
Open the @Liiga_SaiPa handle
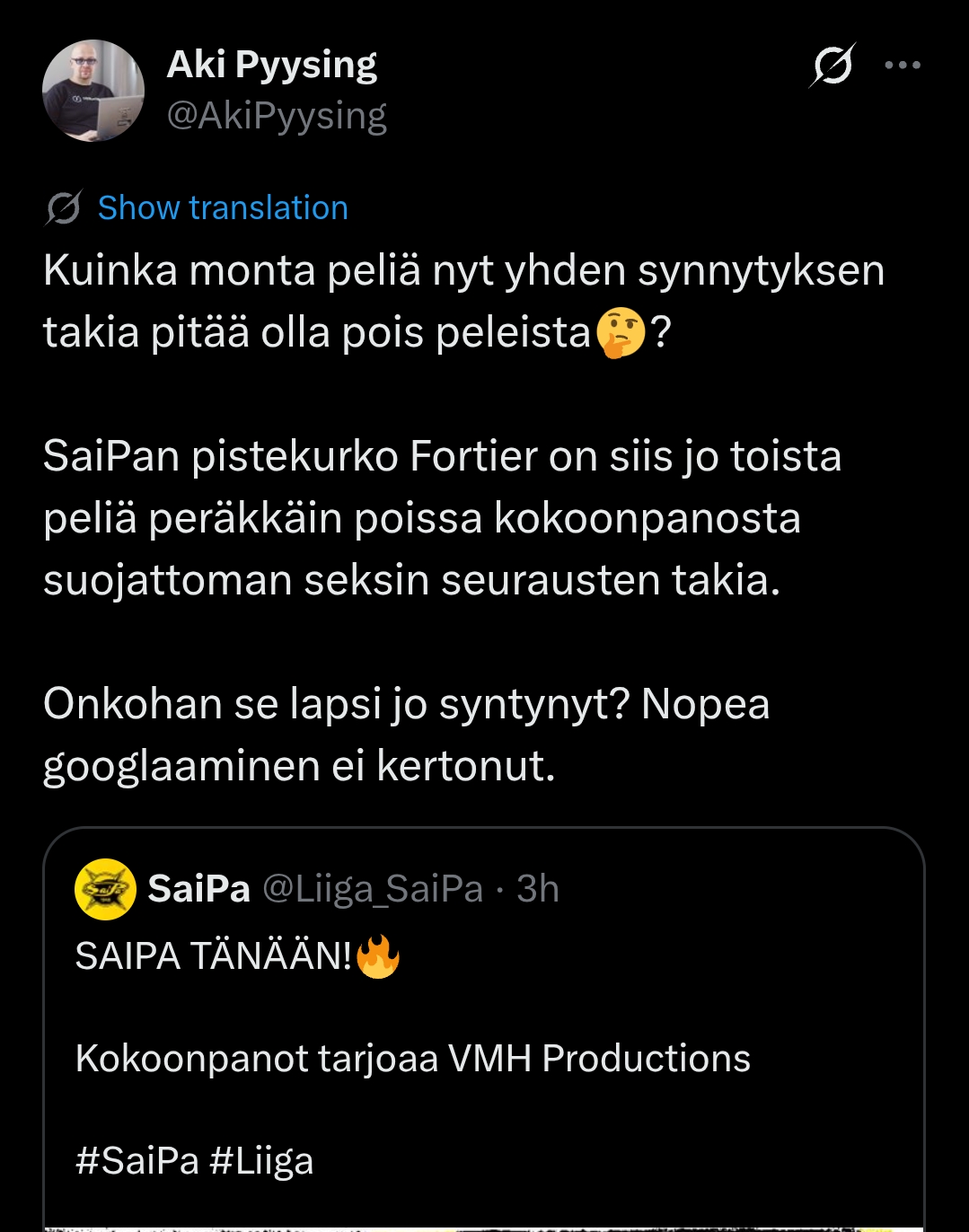coord(373,889)
